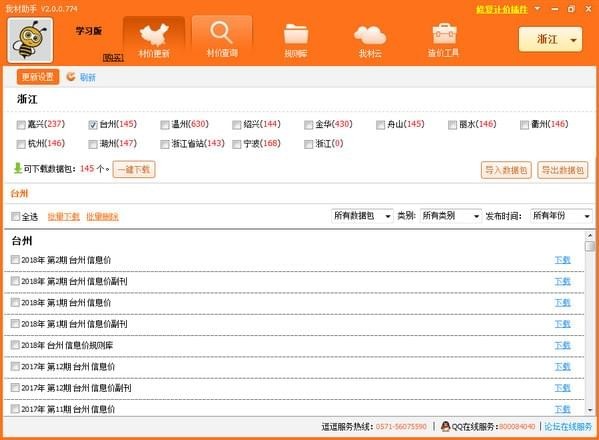Click the bee mascot avatar
This screenshot has height=440, width=599.
[30, 40]
